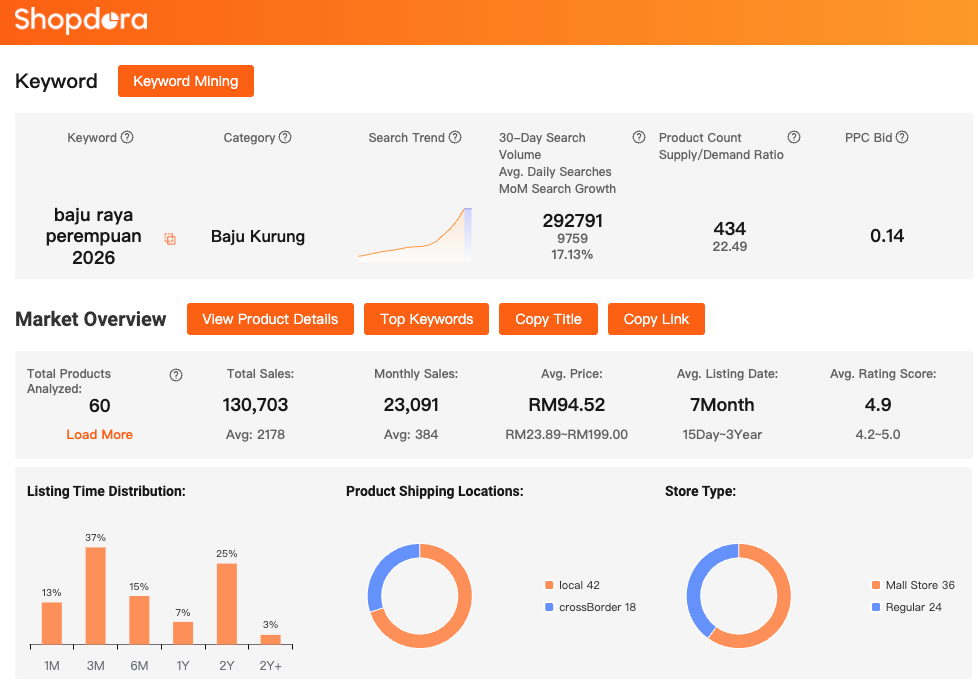The height and width of the screenshot is (684, 978).
Task: Click help icon beside Category header
Action: (x=285, y=137)
